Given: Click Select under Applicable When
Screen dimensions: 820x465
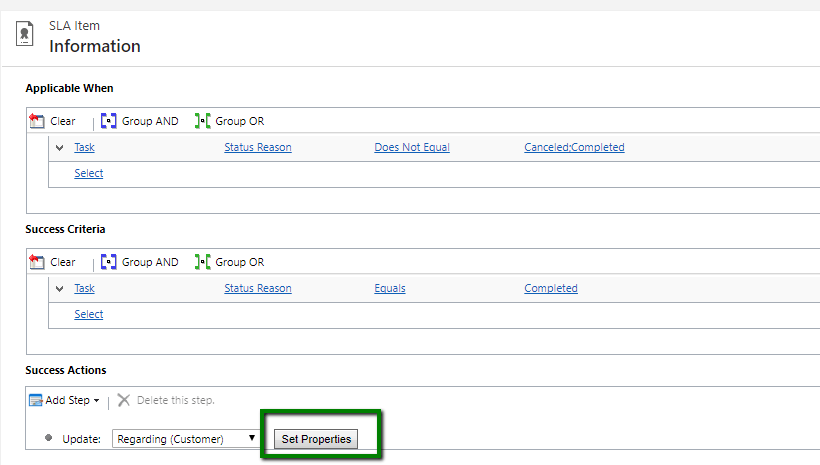Looking at the screenshot, I should pyautogui.click(x=88, y=173).
